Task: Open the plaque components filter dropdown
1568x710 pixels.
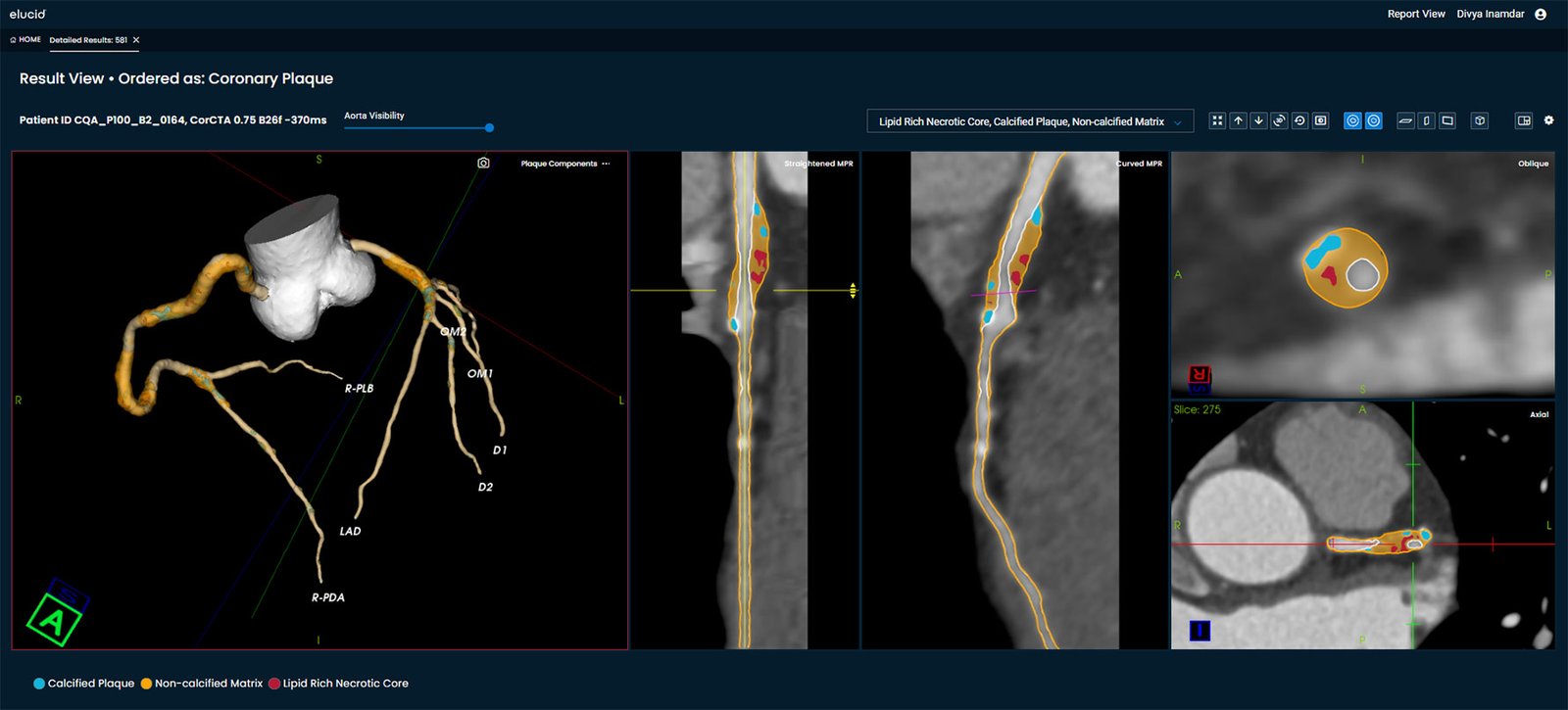Action: (1030, 121)
